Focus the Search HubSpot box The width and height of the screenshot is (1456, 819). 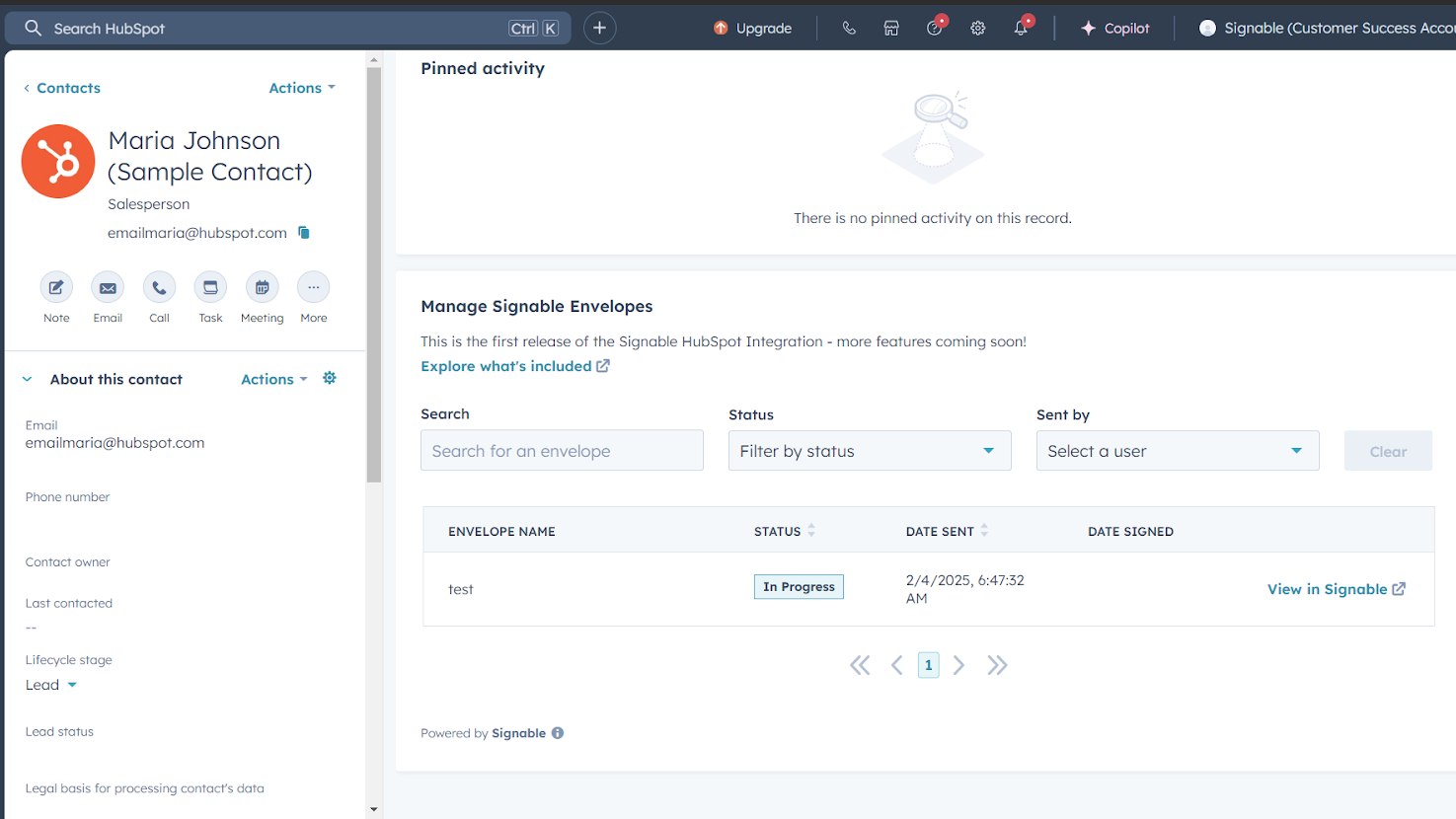tap(286, 28)
